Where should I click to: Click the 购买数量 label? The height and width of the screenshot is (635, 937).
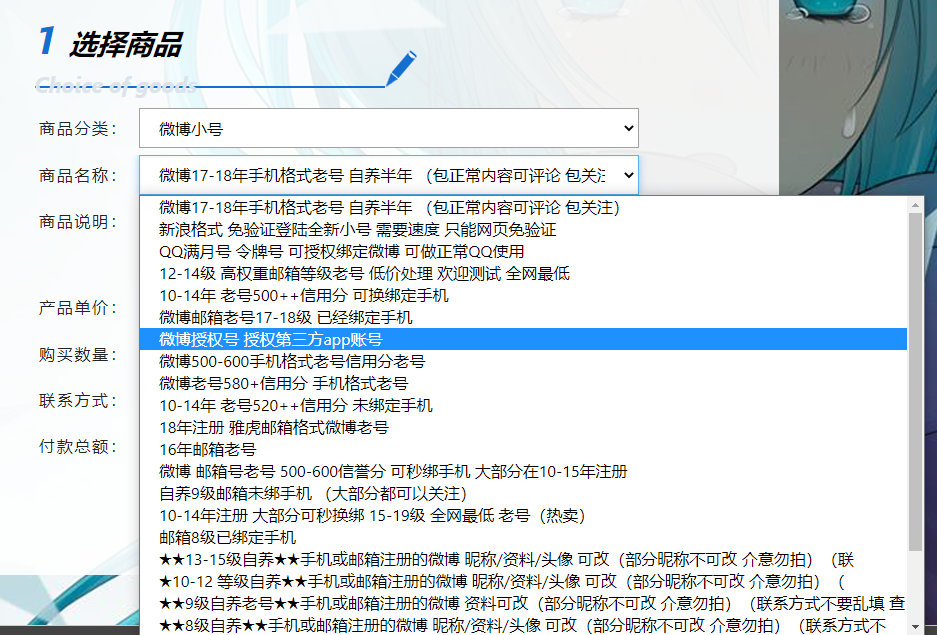click(x=78, y=355)
